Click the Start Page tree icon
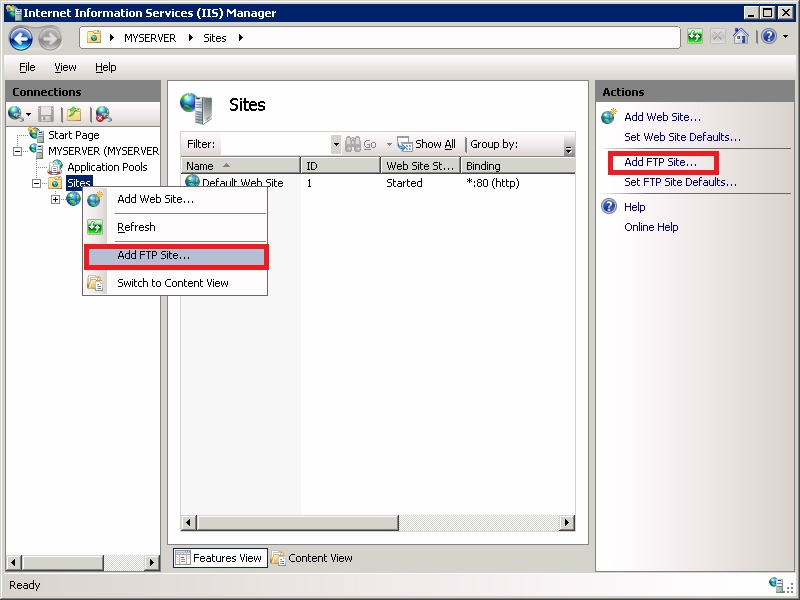Screen dimensions: 800x600 coord(36,135)
